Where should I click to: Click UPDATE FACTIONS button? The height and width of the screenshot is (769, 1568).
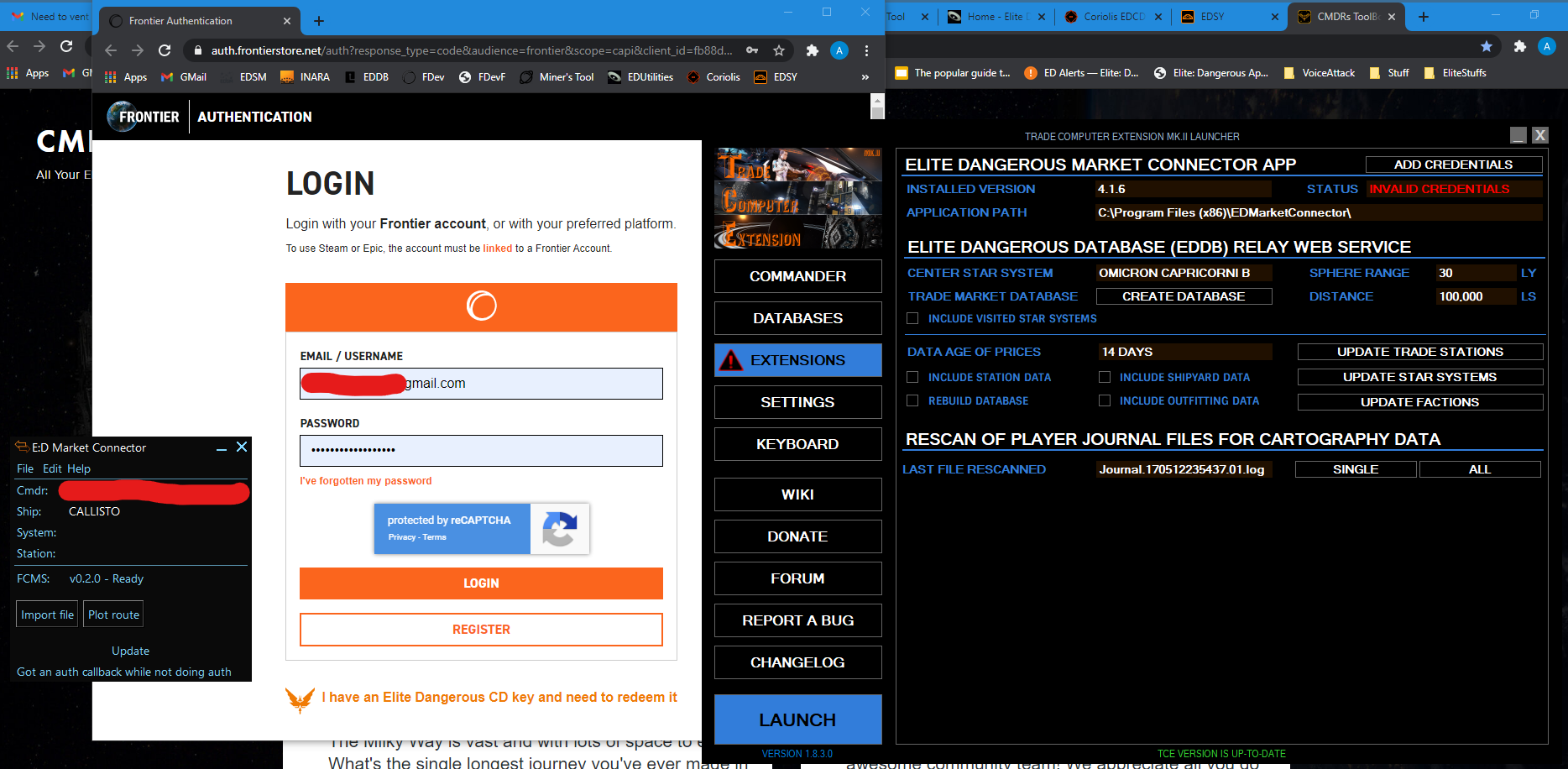pyautogui.click(x=1420, y=402)
